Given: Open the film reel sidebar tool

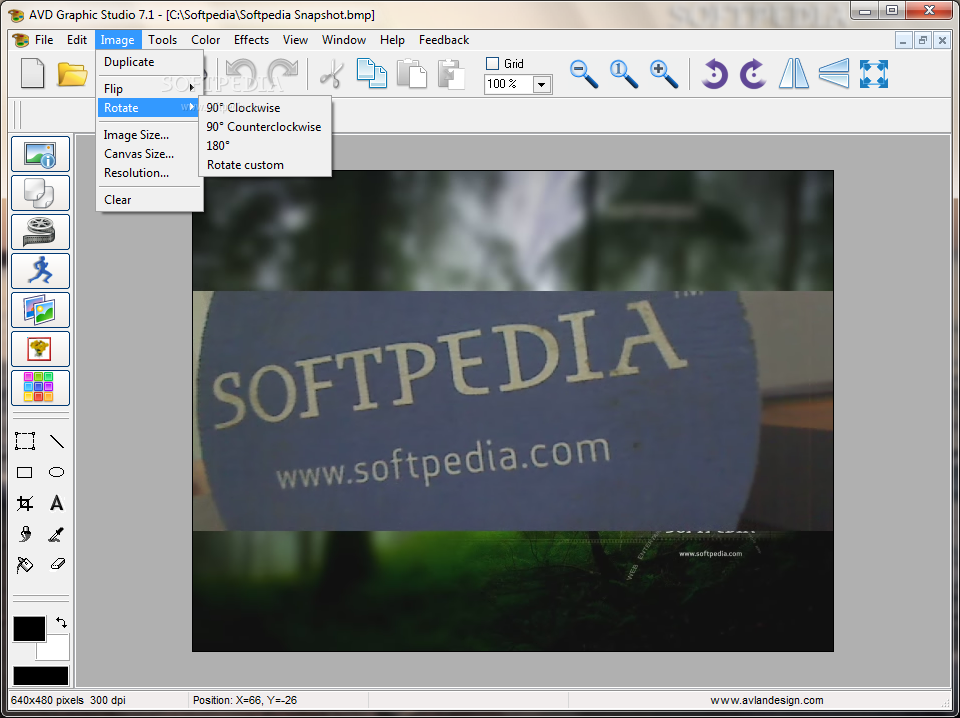Looking at the screenshot, I should click(x=40, y=232).
